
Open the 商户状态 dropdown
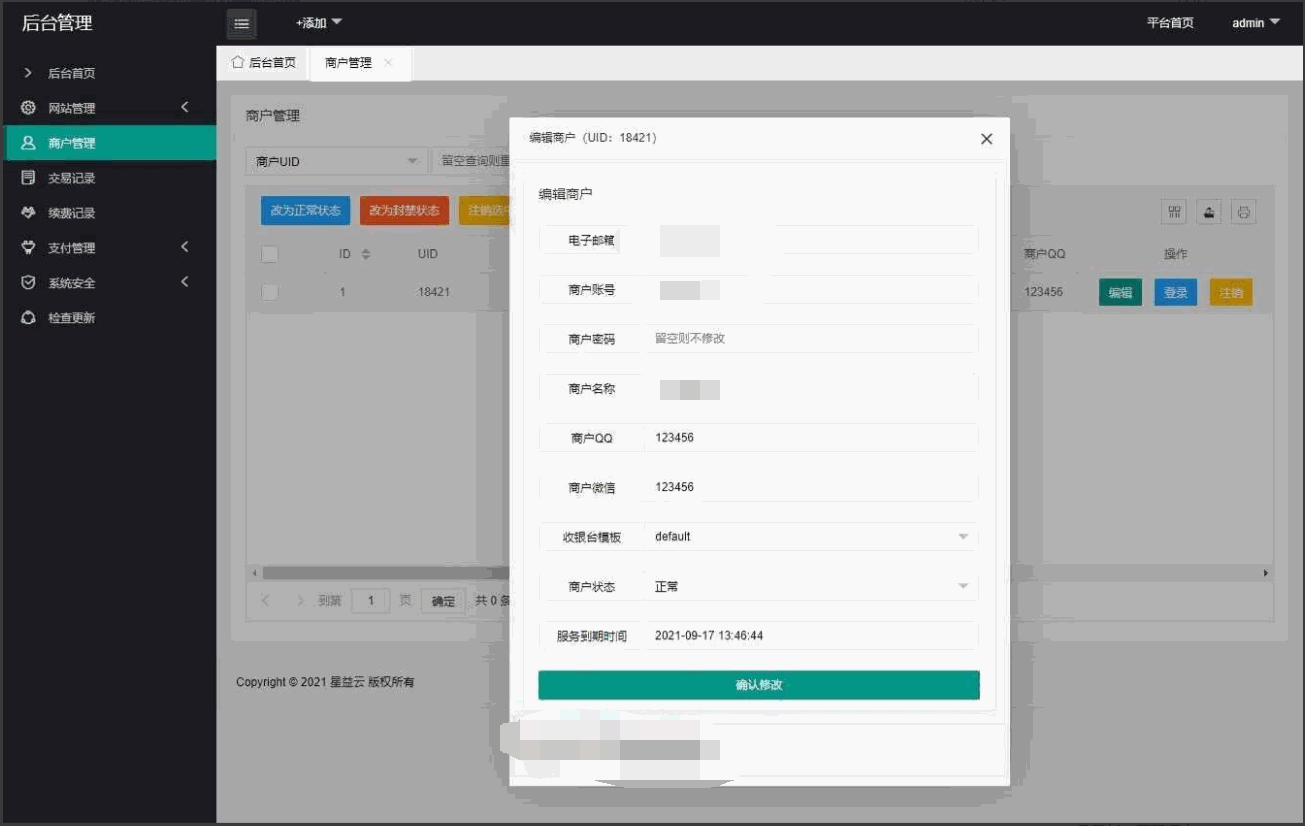pyautogui.click(x=810, y=587)
